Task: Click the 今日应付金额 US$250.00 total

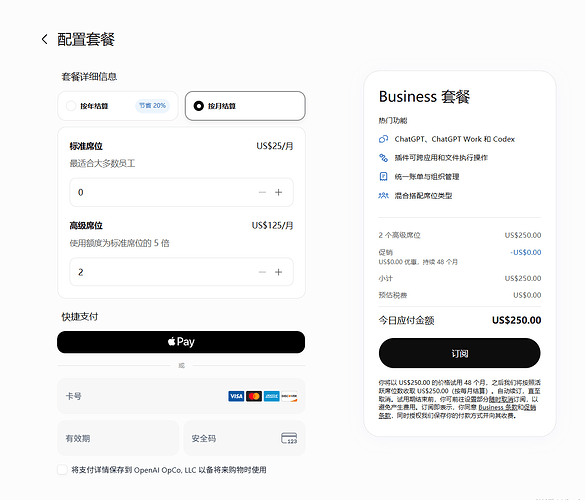Action: 516,320
